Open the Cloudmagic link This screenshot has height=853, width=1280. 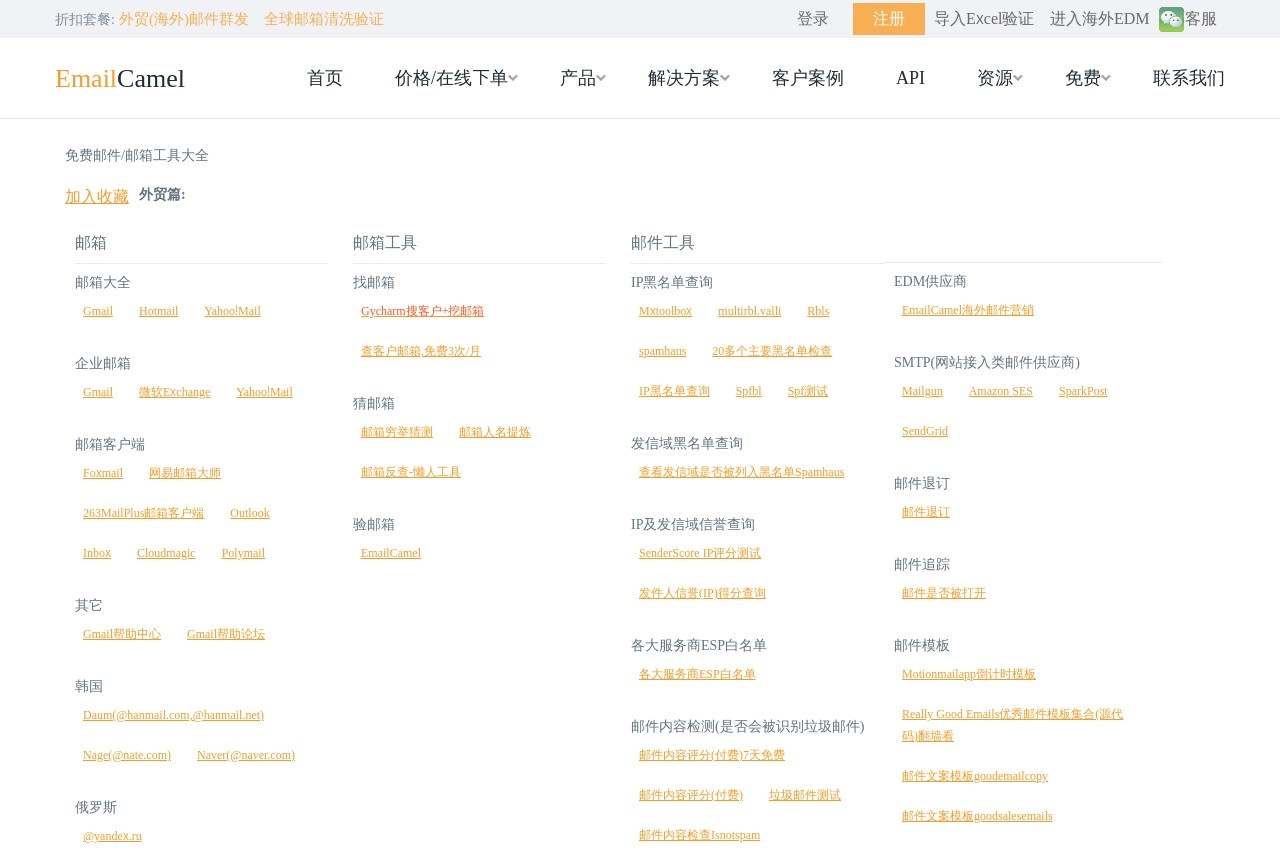click(166, 553)
